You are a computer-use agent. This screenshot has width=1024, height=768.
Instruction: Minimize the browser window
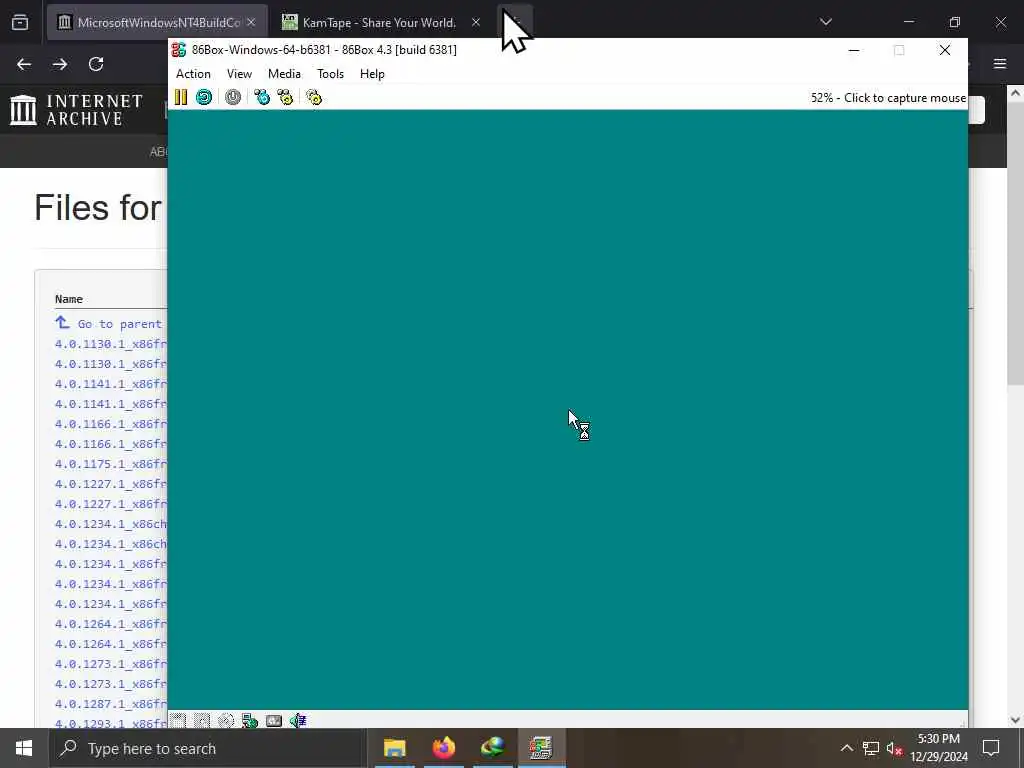pos(908,22)
